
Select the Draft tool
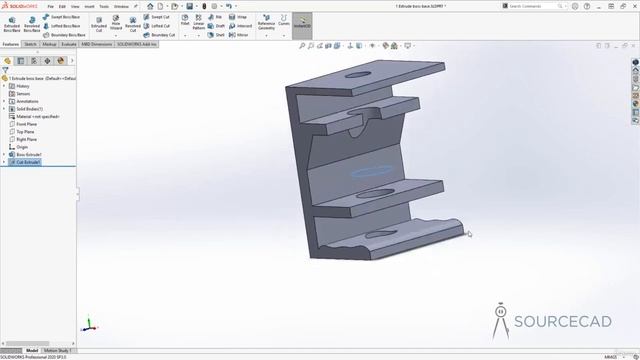[216, 26]
